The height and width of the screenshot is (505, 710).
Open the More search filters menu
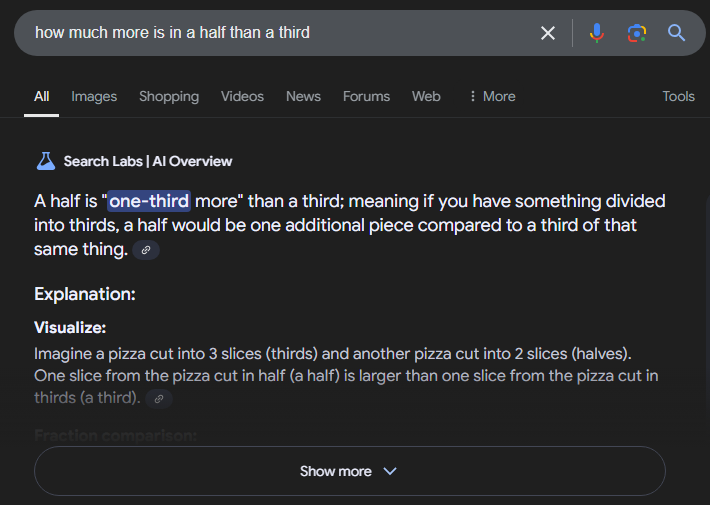(x=491, y=97)
